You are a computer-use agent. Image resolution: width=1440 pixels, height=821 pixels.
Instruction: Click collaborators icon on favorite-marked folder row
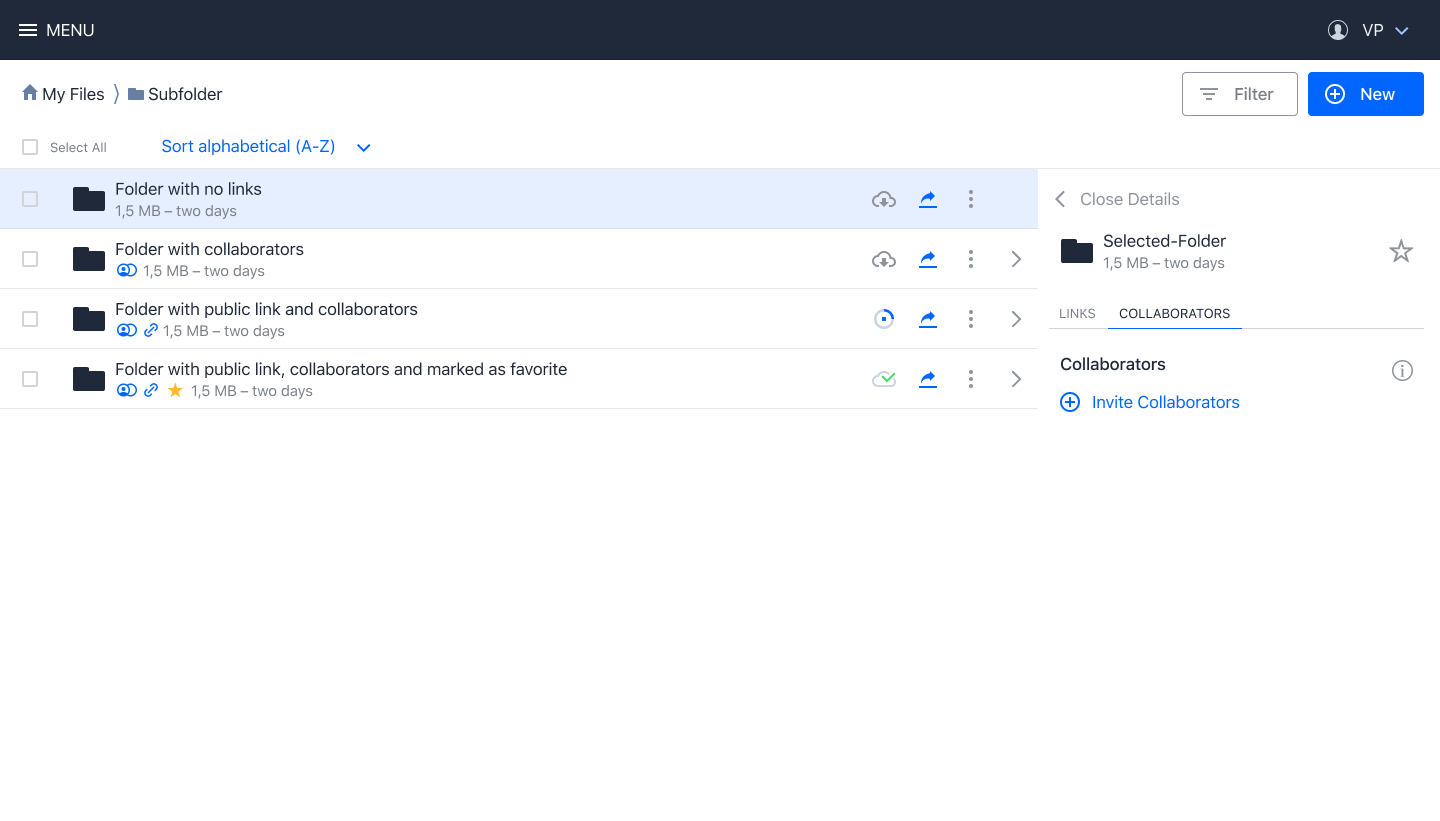pyautogui.click(x=126, y=391)
